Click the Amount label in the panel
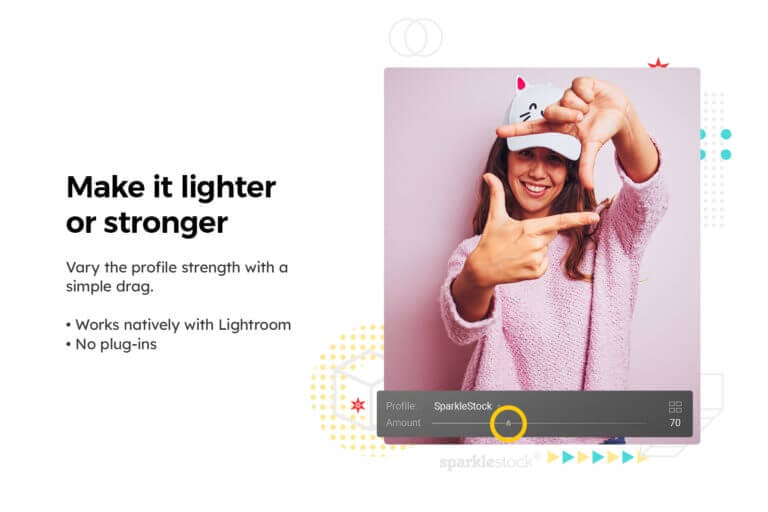 pyautogui.click(x=403, y=422)
